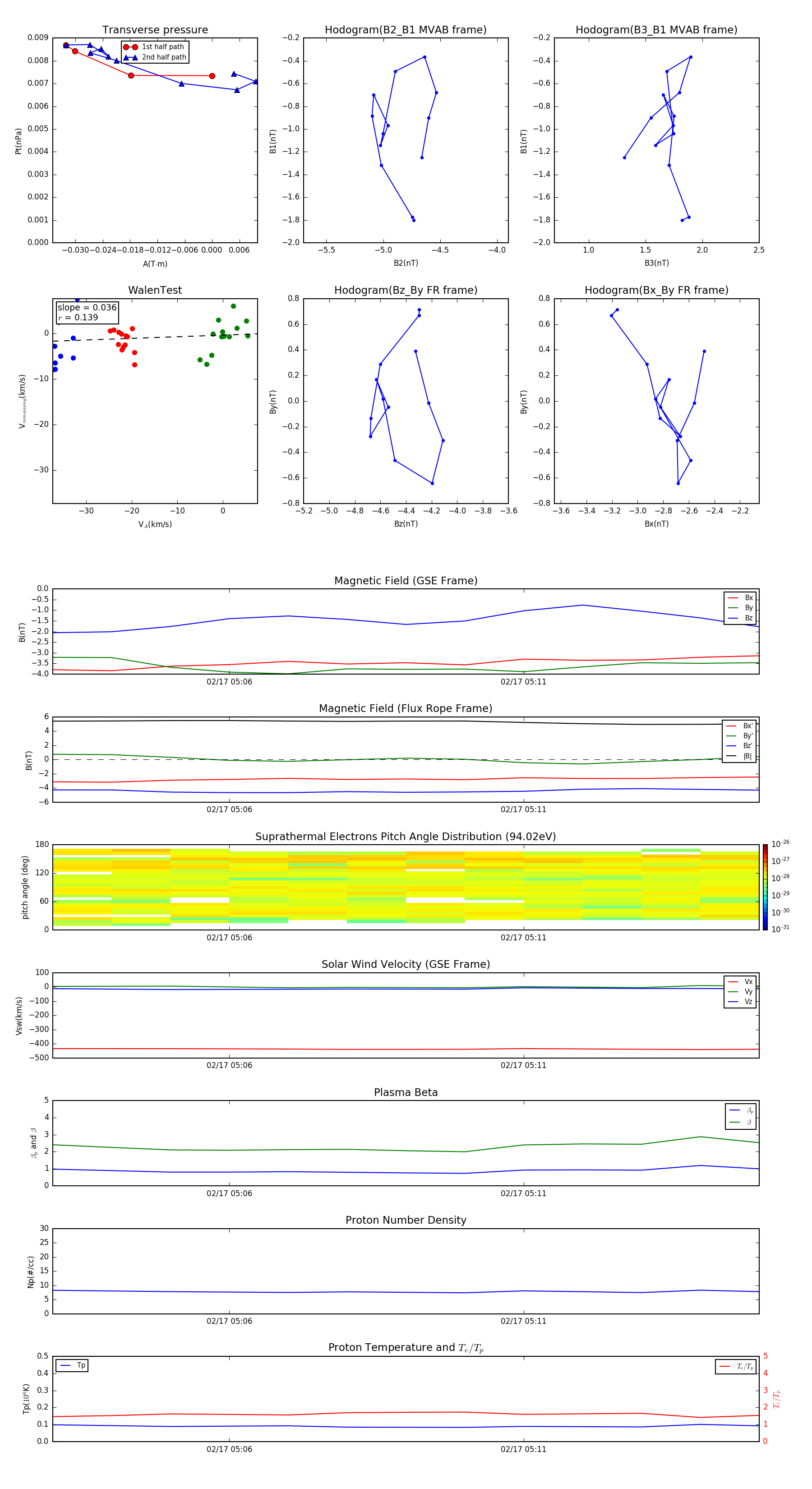Click the "Bz'" legend entry in Flux Rope panel
The image size is (812, 1489).
click(x=740, y=746)
